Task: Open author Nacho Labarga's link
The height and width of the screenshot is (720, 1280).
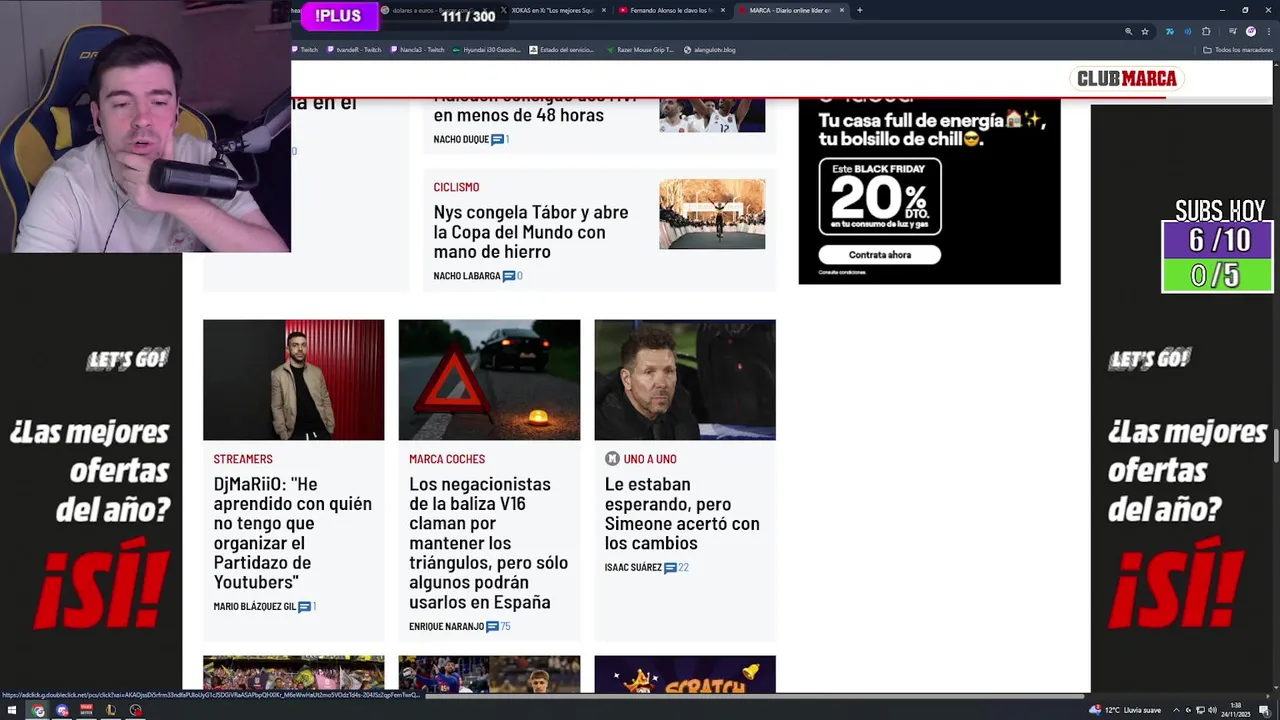Action: point(467,276)
